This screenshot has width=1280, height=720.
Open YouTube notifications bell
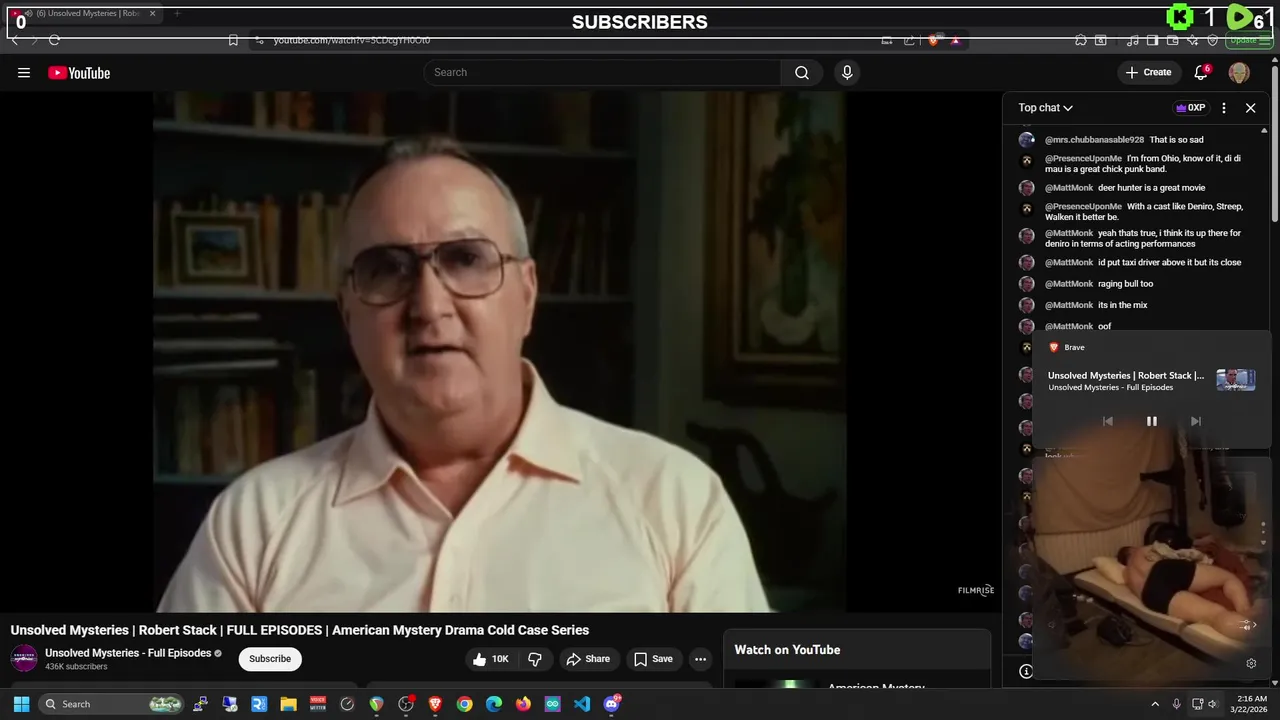tap(1201, 72)
